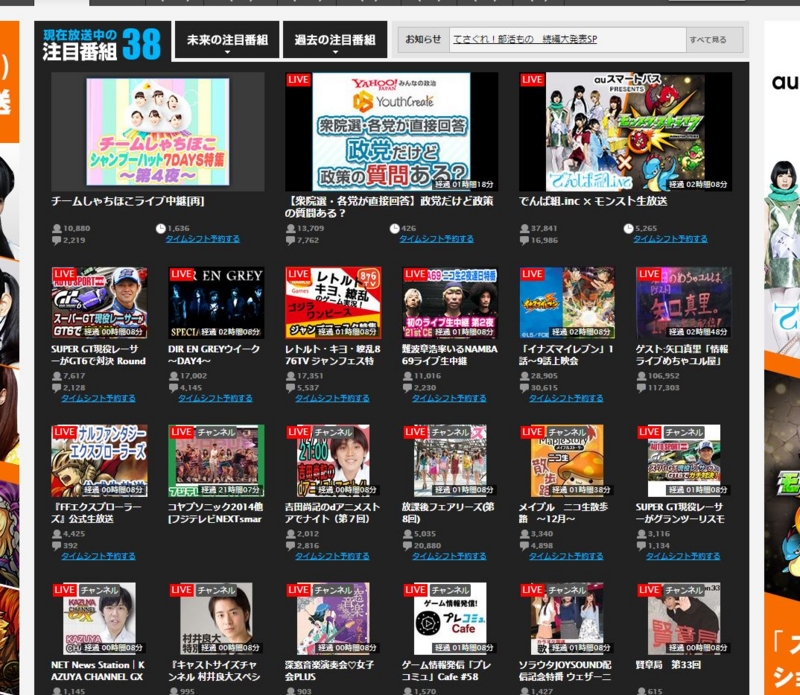The height and width of the screenshot is (695, 800).
Task: Click comment icon beside 117,303
Action: (641, 388)
